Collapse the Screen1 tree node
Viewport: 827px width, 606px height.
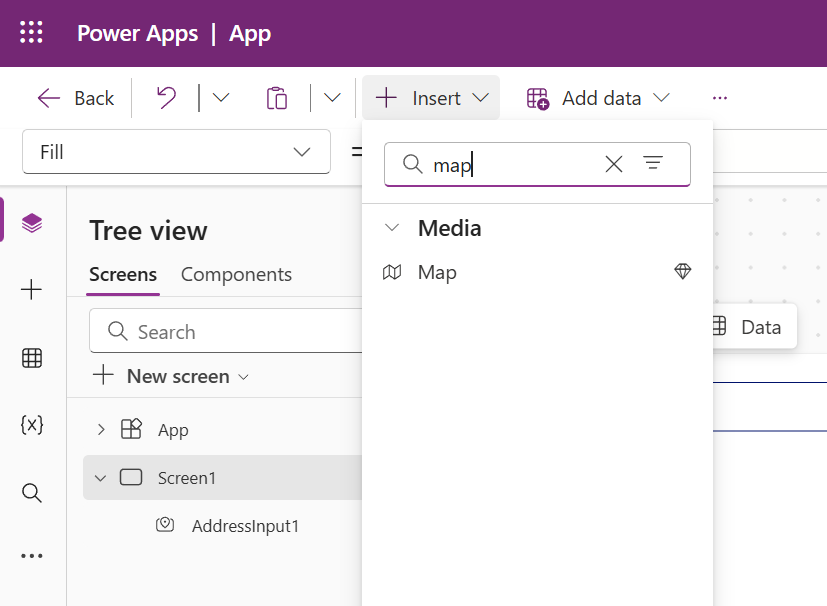click(100, 478)
